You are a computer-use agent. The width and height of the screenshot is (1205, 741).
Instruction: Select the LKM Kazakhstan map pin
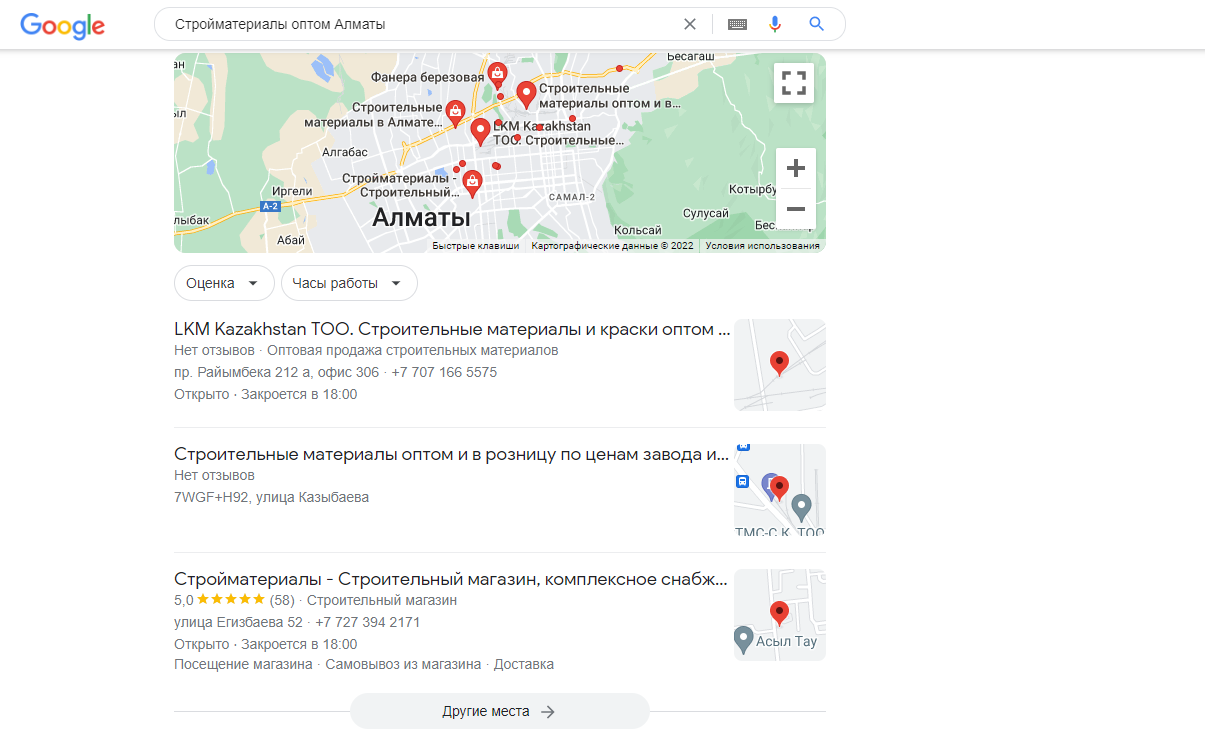point(480,131)
